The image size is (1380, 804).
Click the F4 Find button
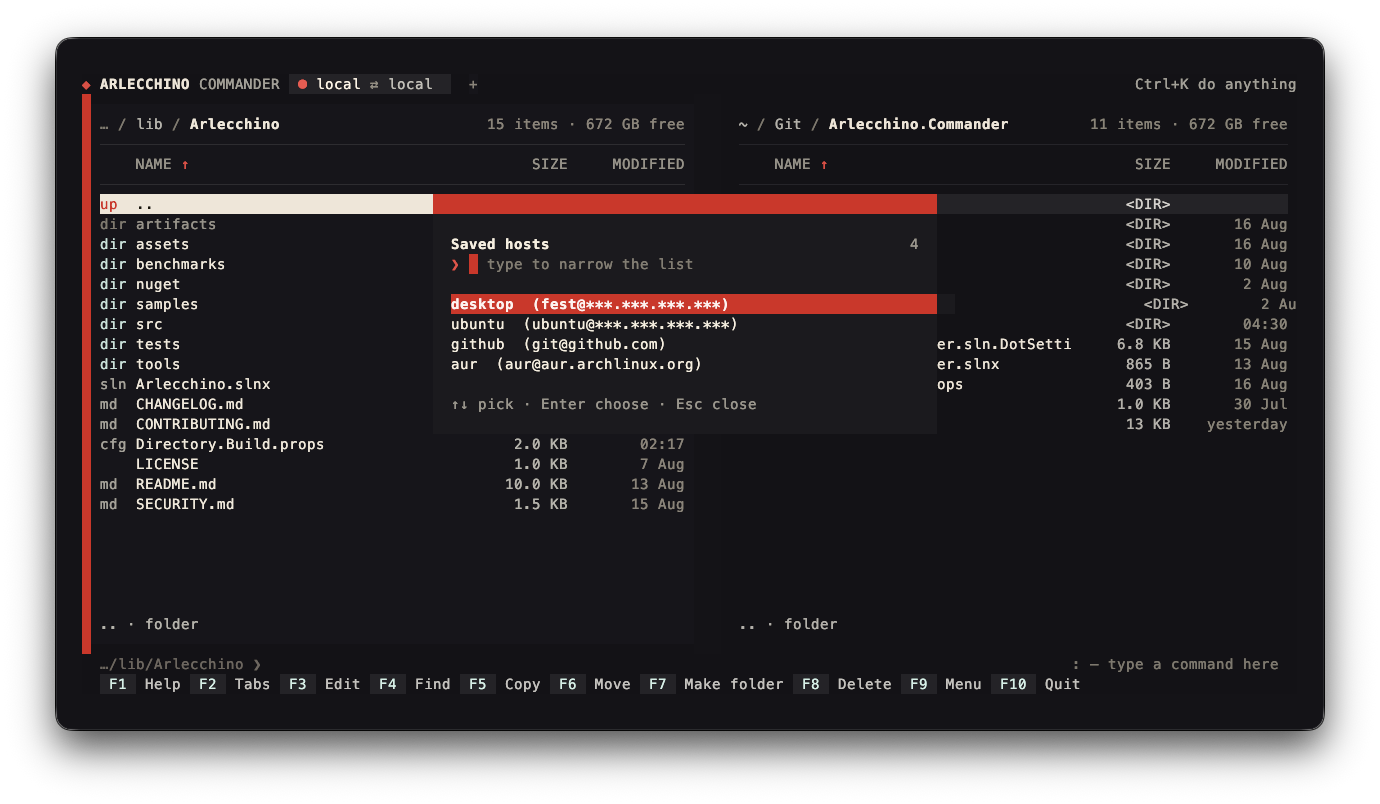tap(411, 684)
